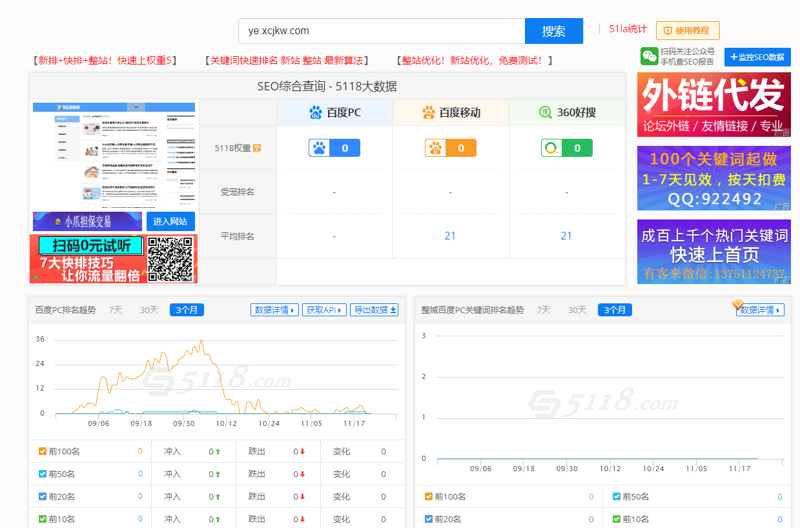Viewport: 800px width, 528px height.
Task: Click the WeChat icon near 扫码关注公众号
Action: click(649, 56)
